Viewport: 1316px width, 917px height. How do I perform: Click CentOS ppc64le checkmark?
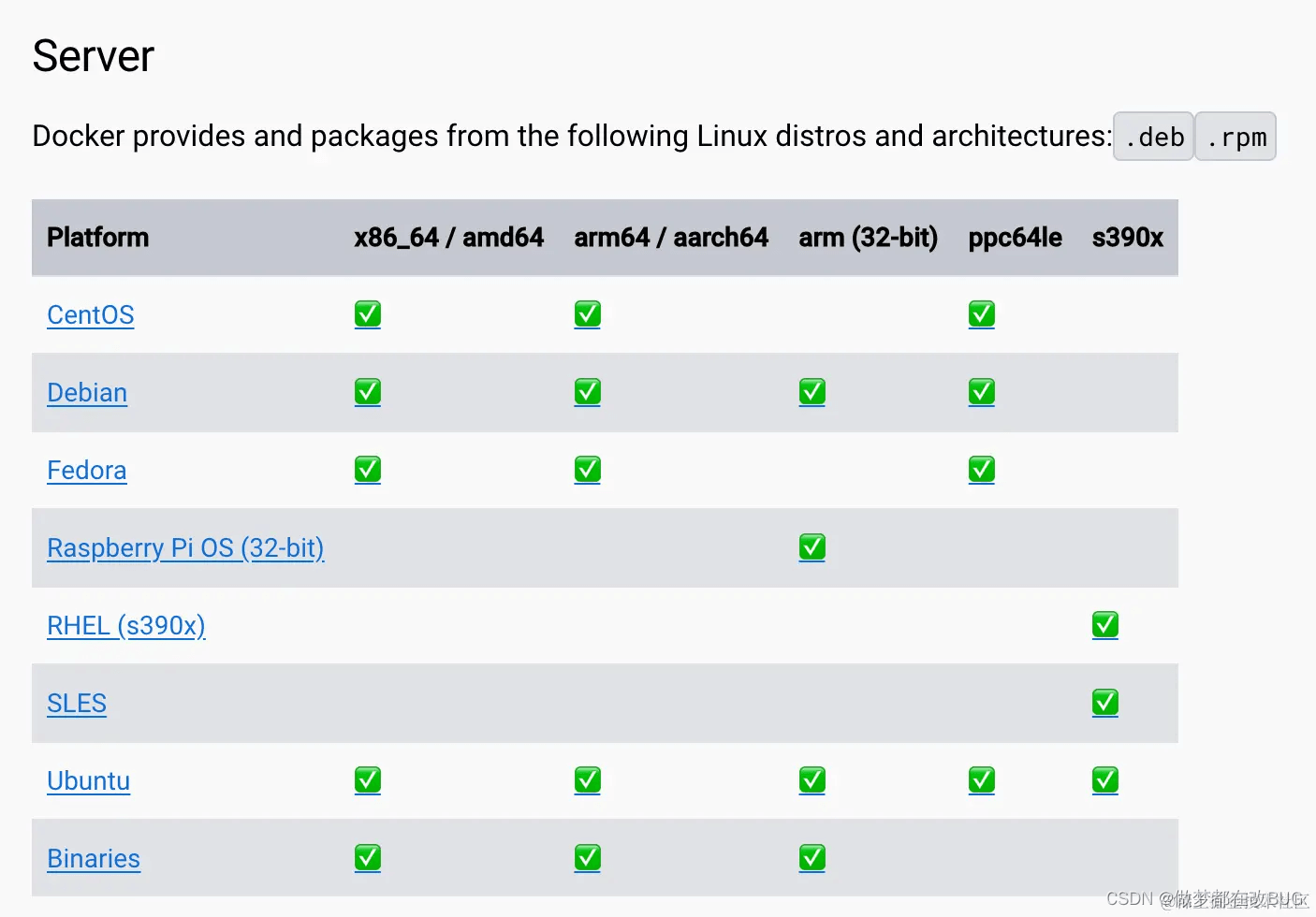click(982, 314)
